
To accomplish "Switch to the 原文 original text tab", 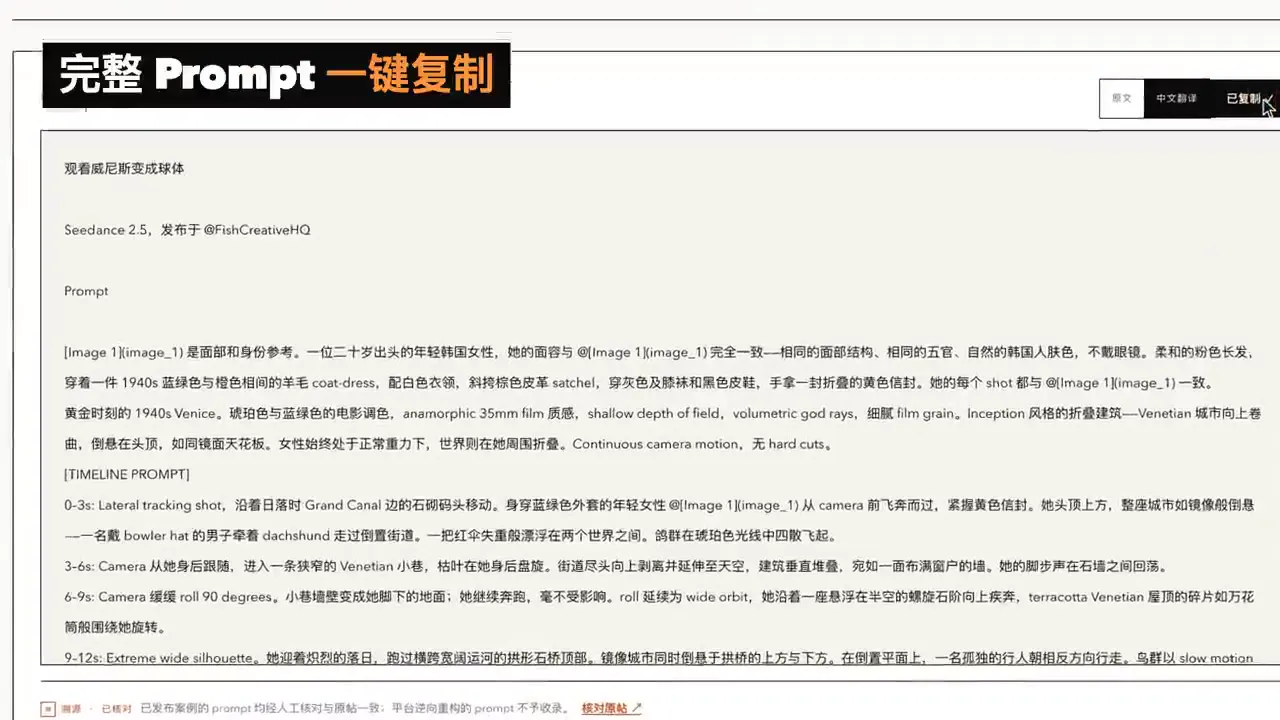I will pos(1122,98).
